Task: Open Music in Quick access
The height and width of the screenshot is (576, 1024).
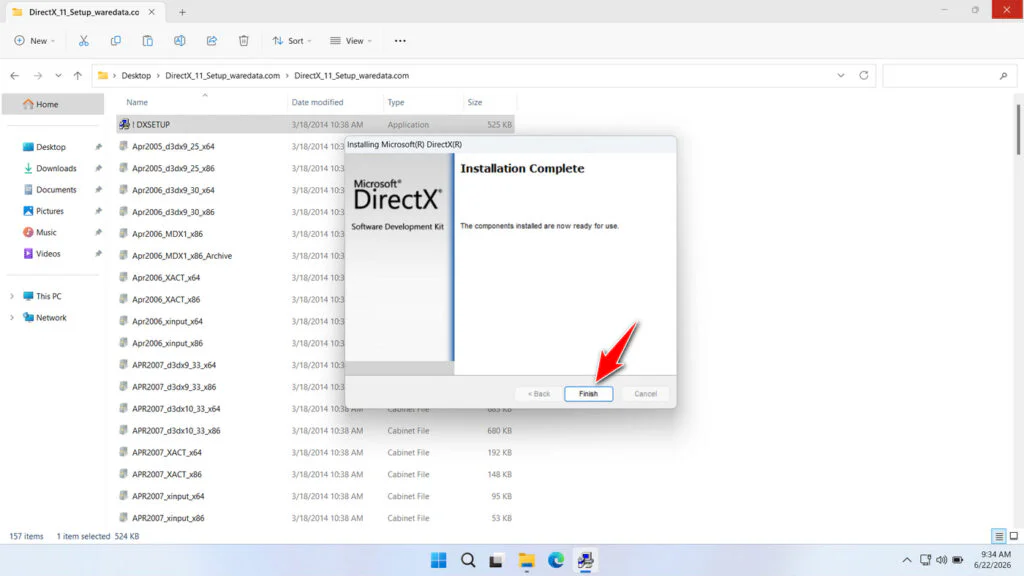Action: pyautogui.click(x=46, y=232)
